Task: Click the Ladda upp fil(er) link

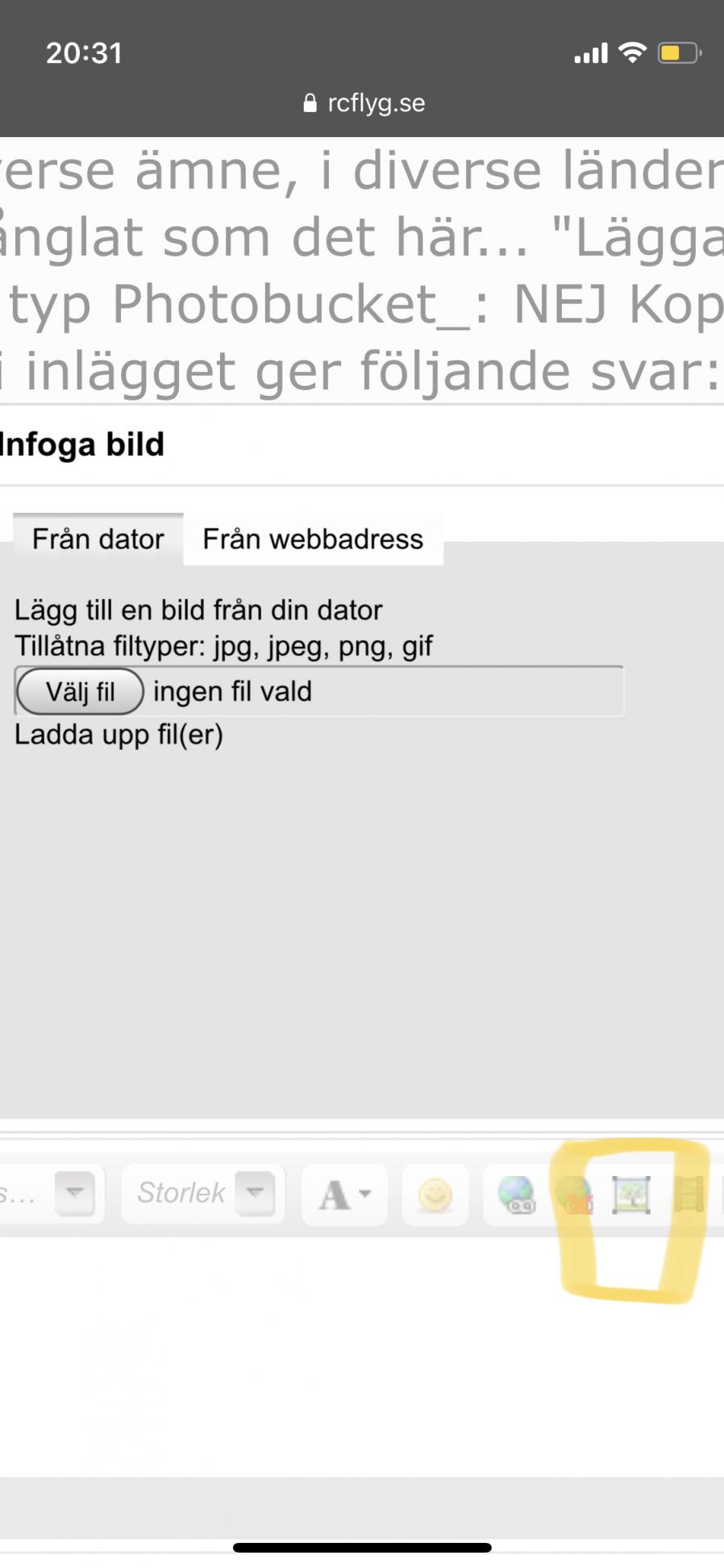Action: (x=119, y=735)
